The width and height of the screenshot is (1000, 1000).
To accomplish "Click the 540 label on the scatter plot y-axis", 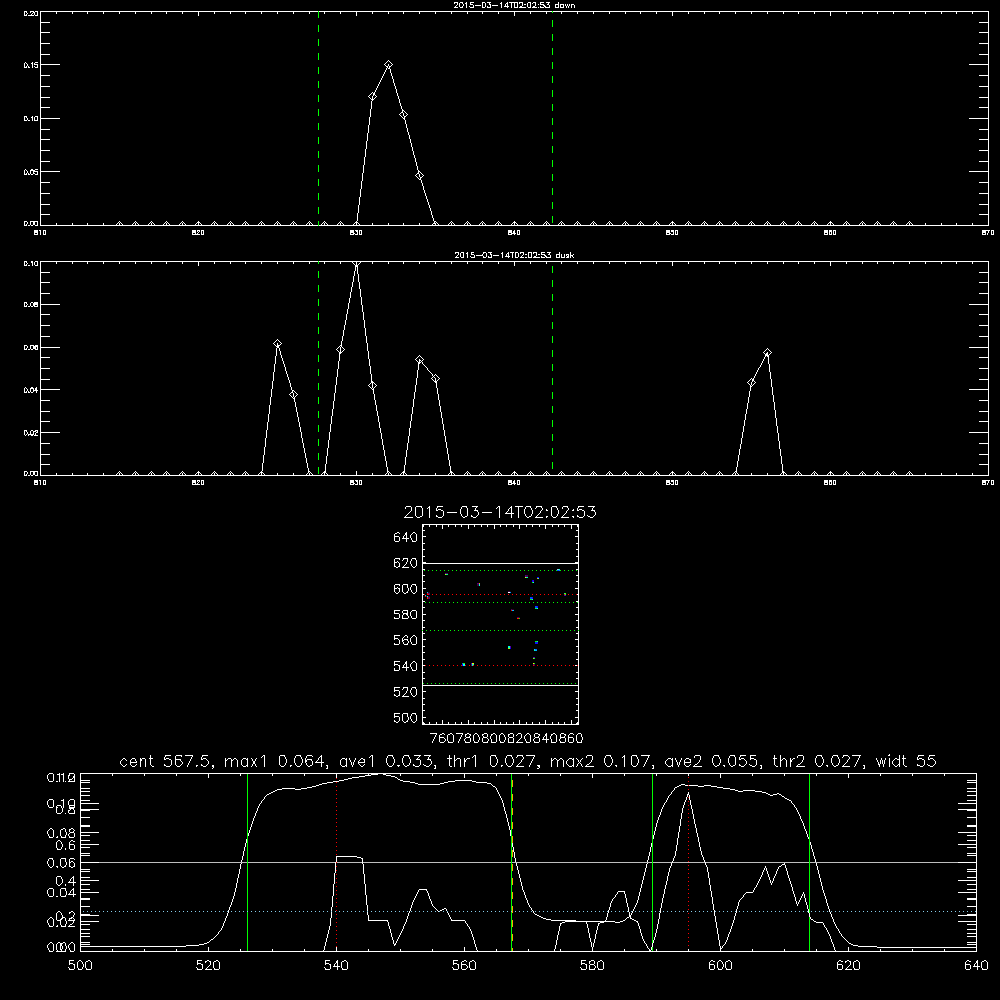I will click(406, 666).
